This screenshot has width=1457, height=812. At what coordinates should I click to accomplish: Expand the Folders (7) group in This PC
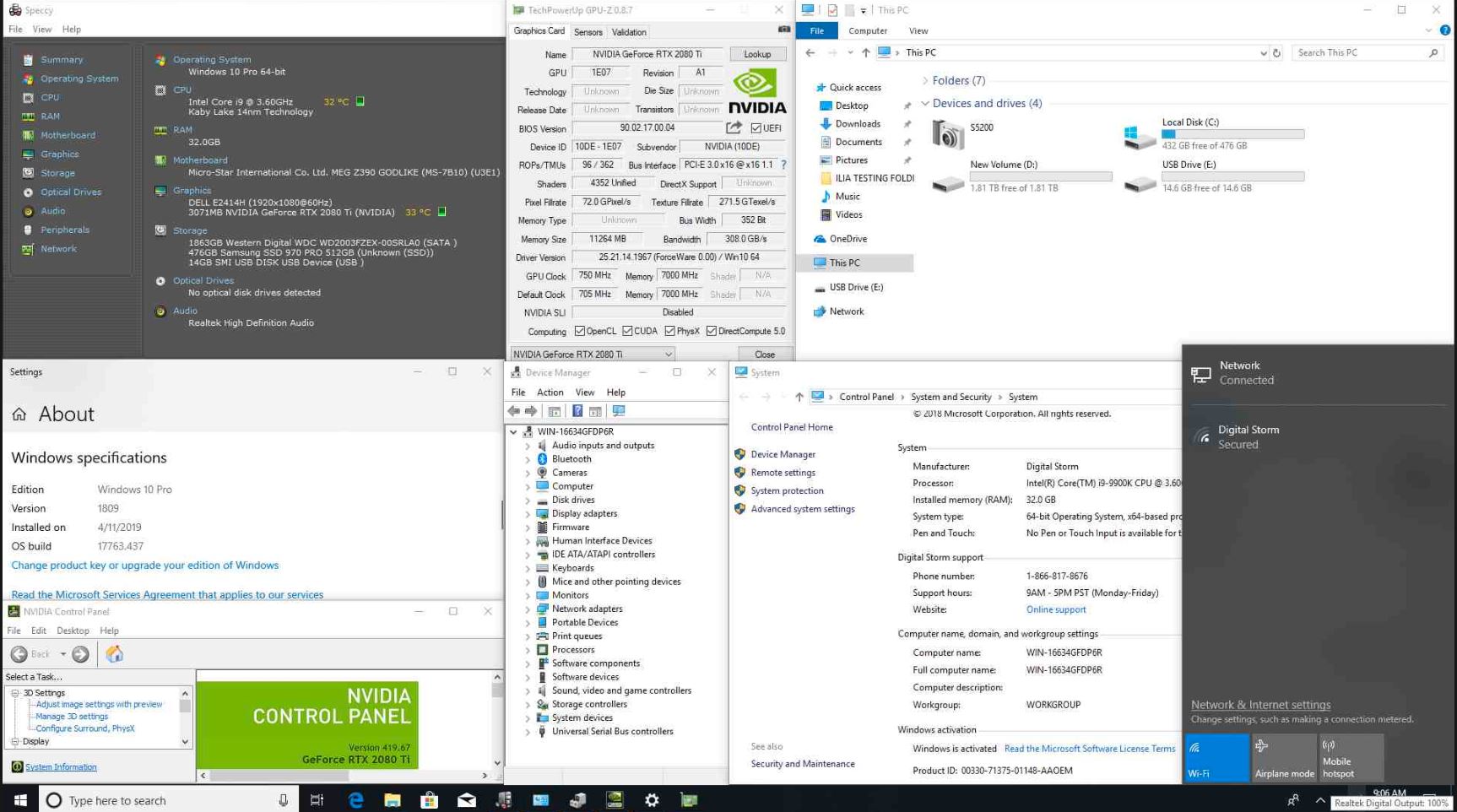[x=925, y=81]
